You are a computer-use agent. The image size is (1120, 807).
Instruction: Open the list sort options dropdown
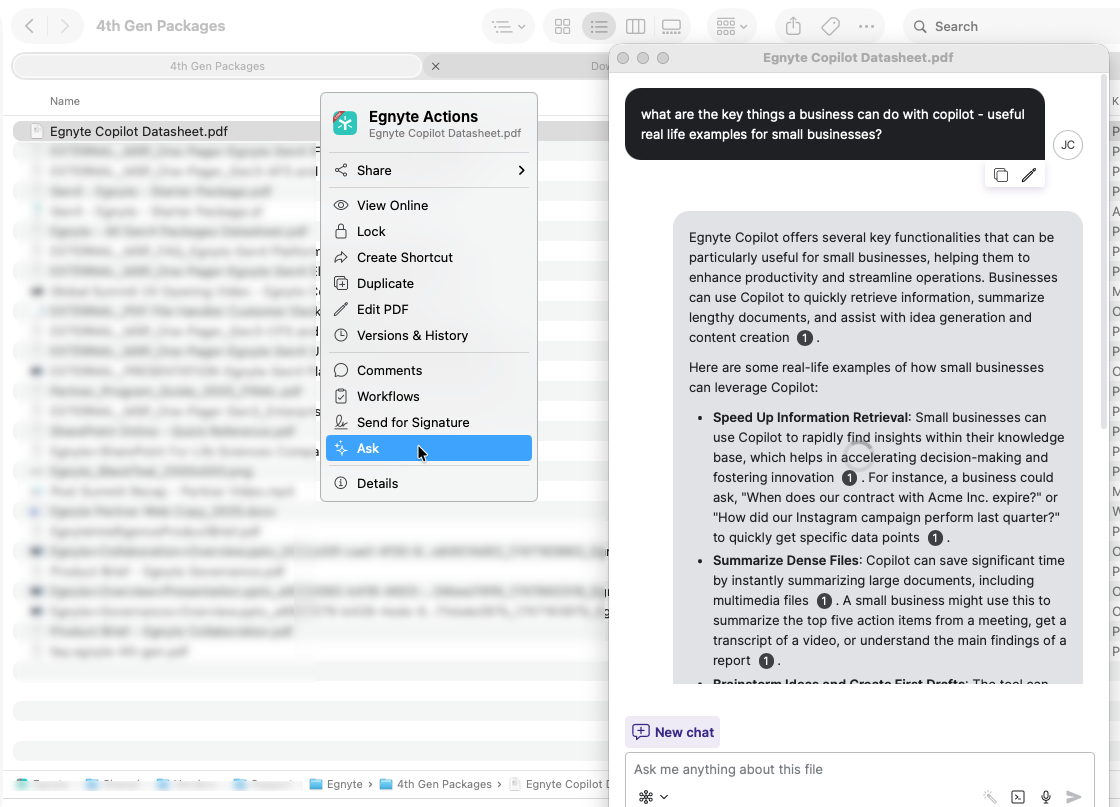pyautogui.click(x=509, y=26)
